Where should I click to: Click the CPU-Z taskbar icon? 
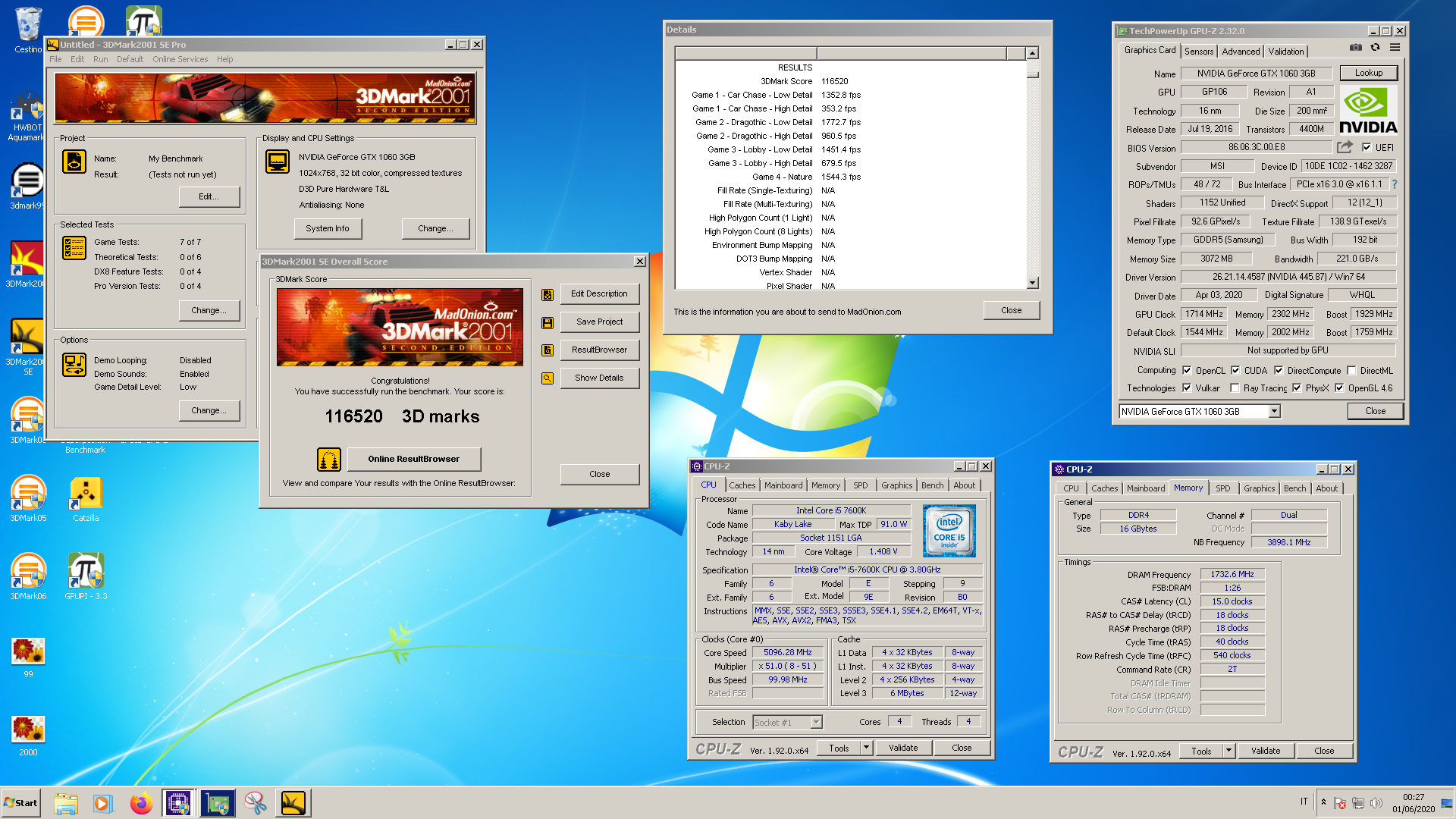[178, 803]
